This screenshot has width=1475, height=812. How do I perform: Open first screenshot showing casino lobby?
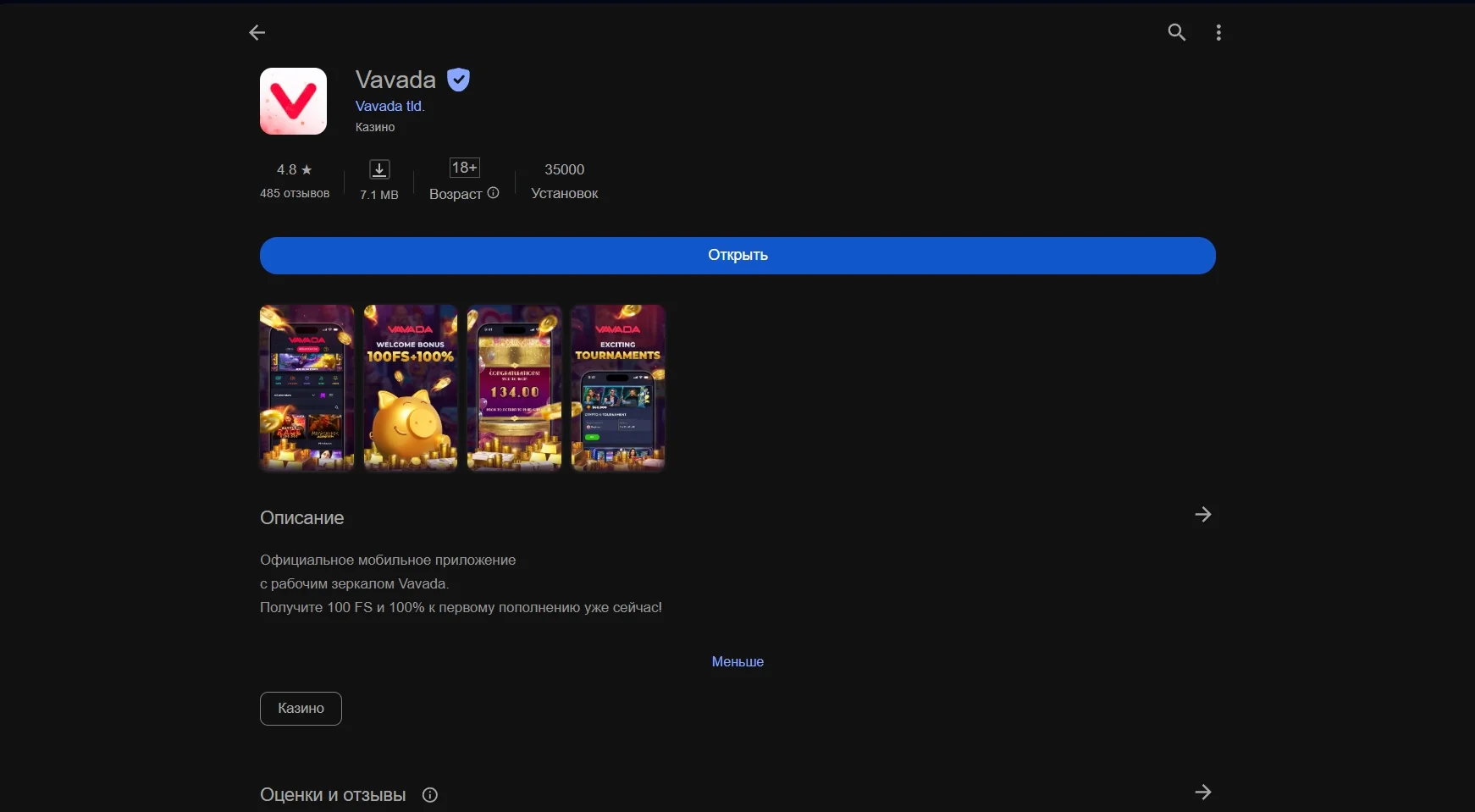click(307, 388)
